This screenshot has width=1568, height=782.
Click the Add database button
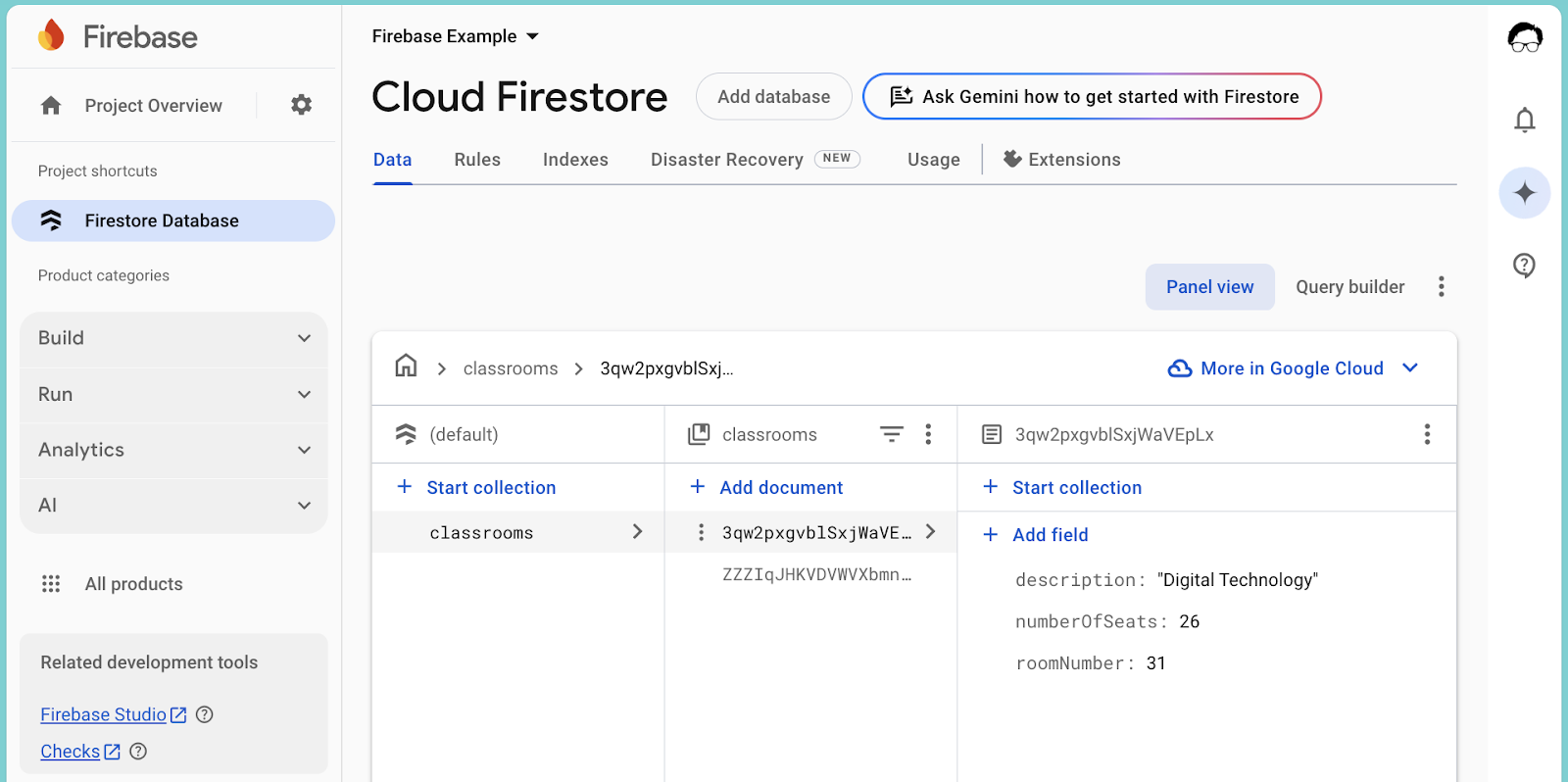[774, 96]
